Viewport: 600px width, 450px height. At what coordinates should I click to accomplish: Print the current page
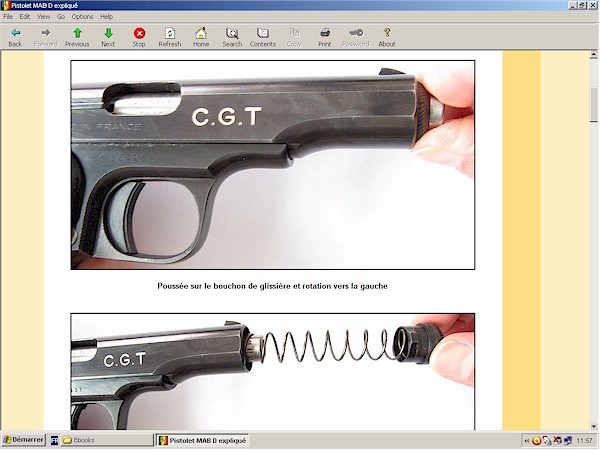(x=325, y=38)
